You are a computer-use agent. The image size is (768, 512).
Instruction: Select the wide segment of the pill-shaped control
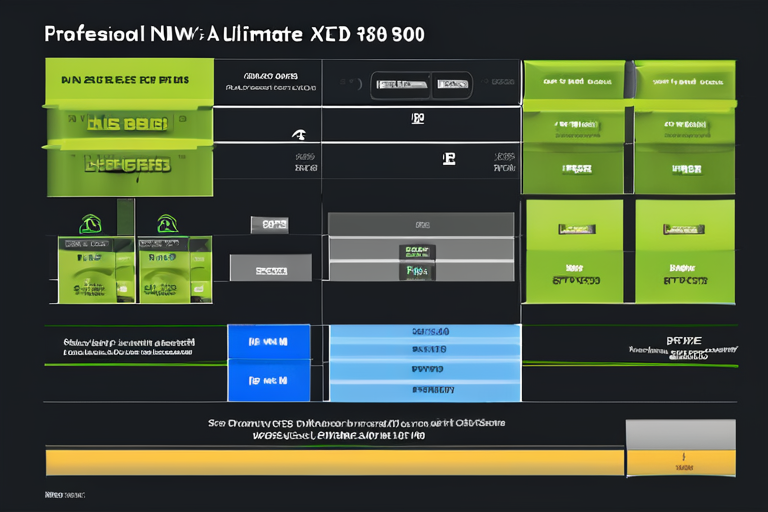click(x=401, y=85)
